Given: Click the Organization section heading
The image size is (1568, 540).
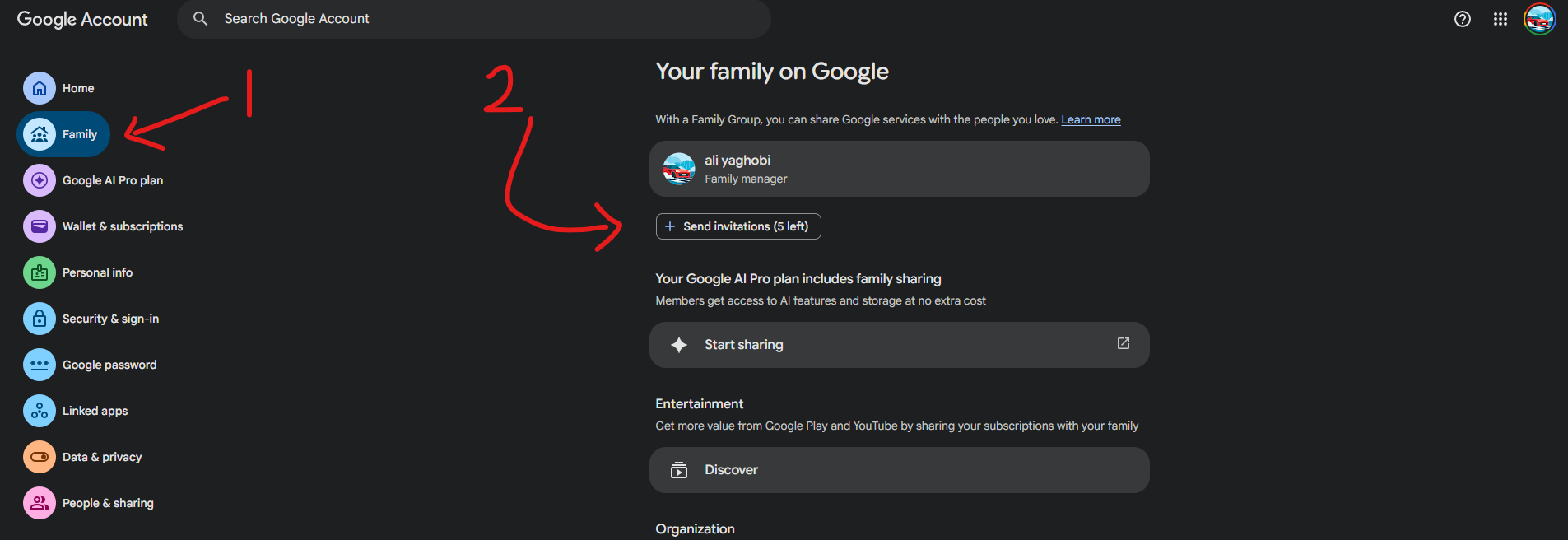Looking at the screenshot, I should pyautogui.click(x=695, y=528).
